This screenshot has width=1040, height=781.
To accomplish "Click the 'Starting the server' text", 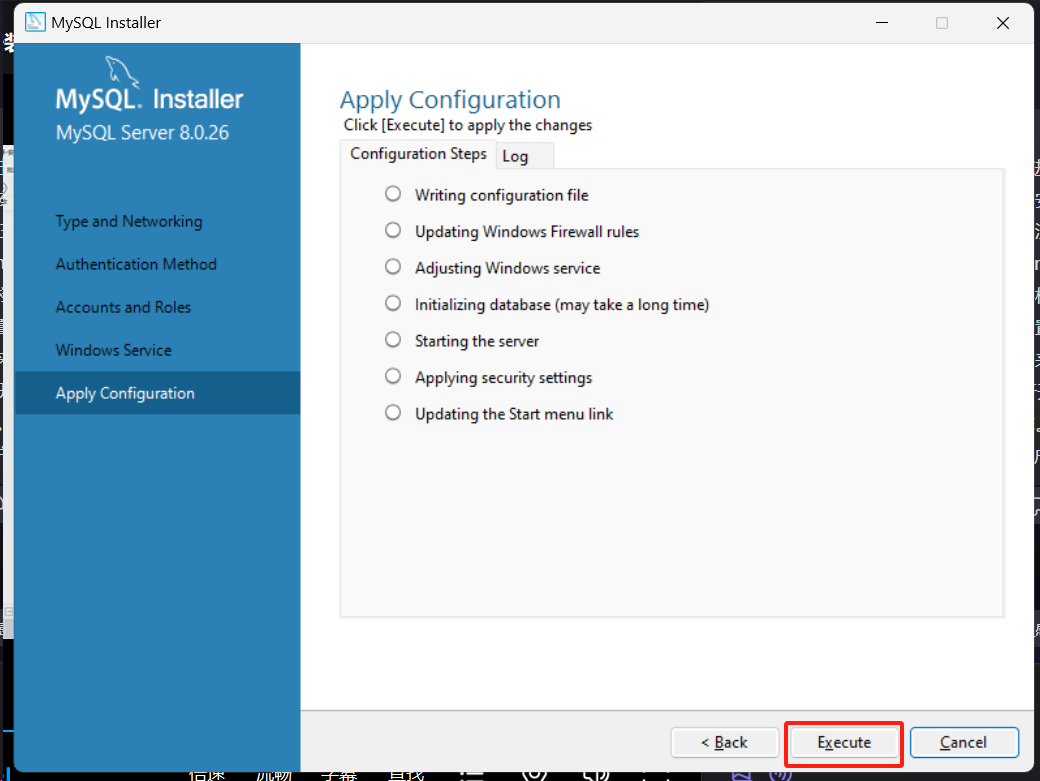I will 477,341.
